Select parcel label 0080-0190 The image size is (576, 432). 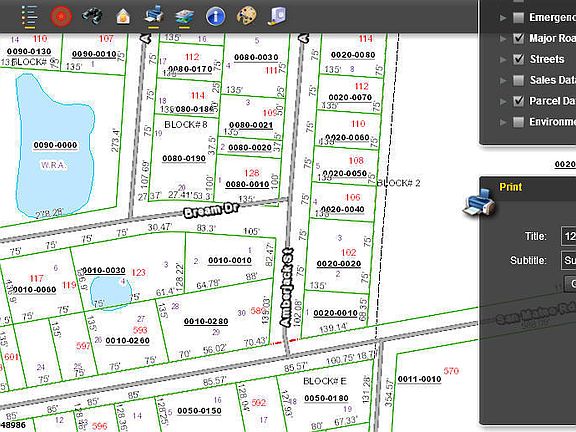point(184,159)
